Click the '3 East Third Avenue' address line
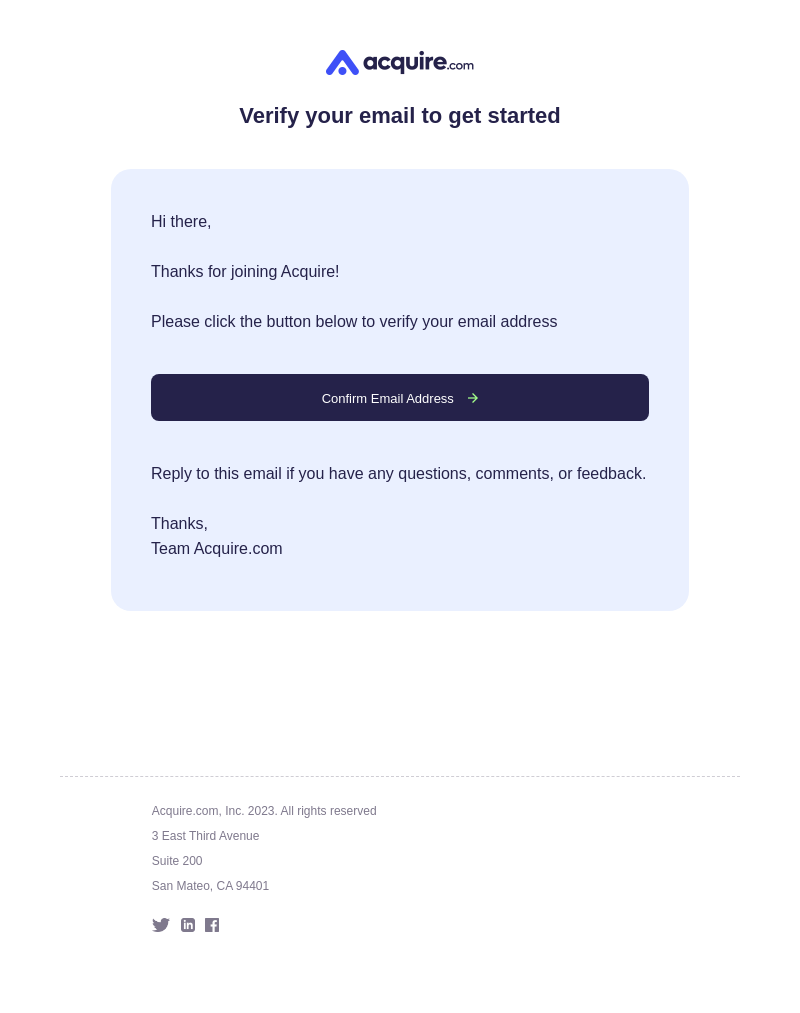 pos(205,836)
